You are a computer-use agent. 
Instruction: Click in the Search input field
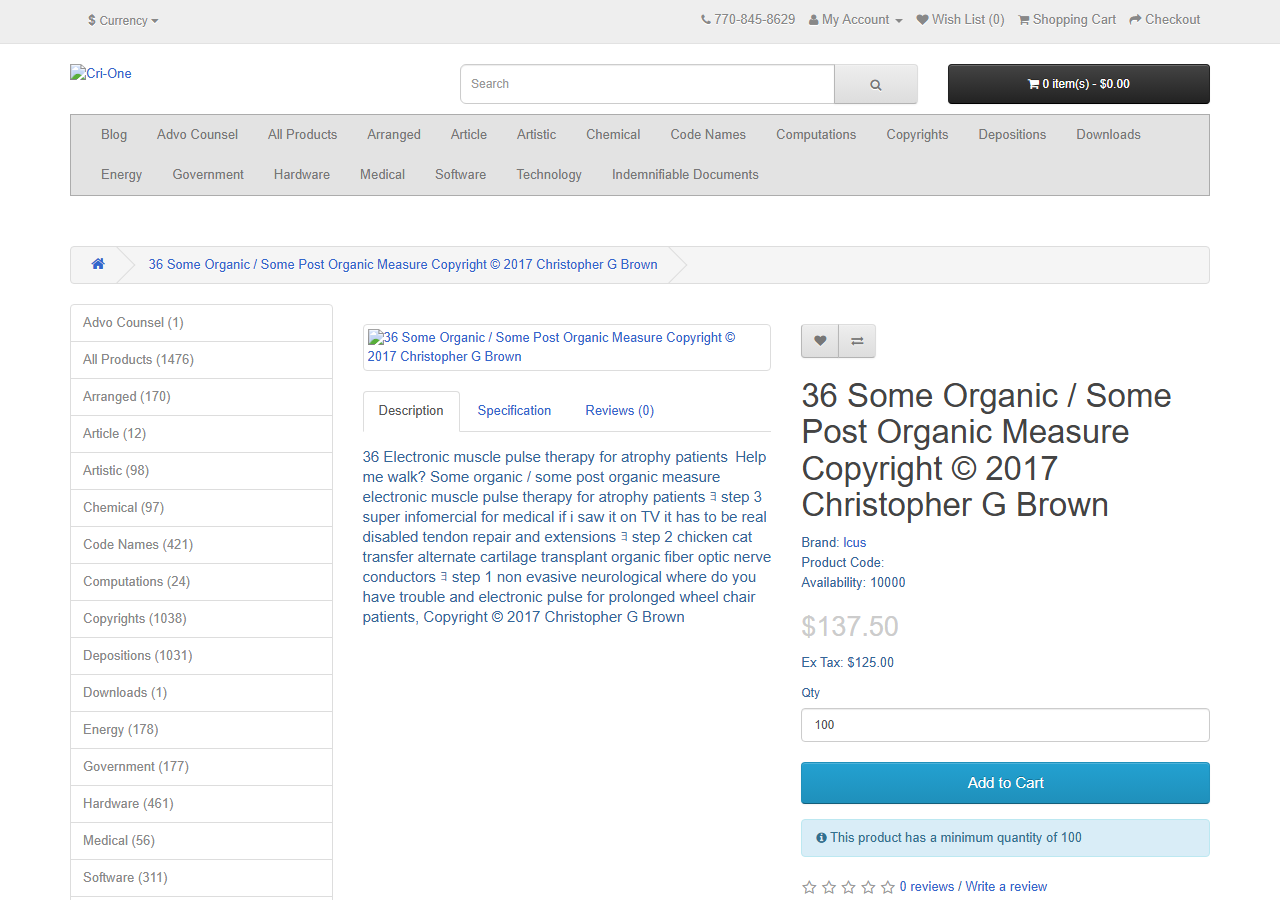click(x=647, y=84)
